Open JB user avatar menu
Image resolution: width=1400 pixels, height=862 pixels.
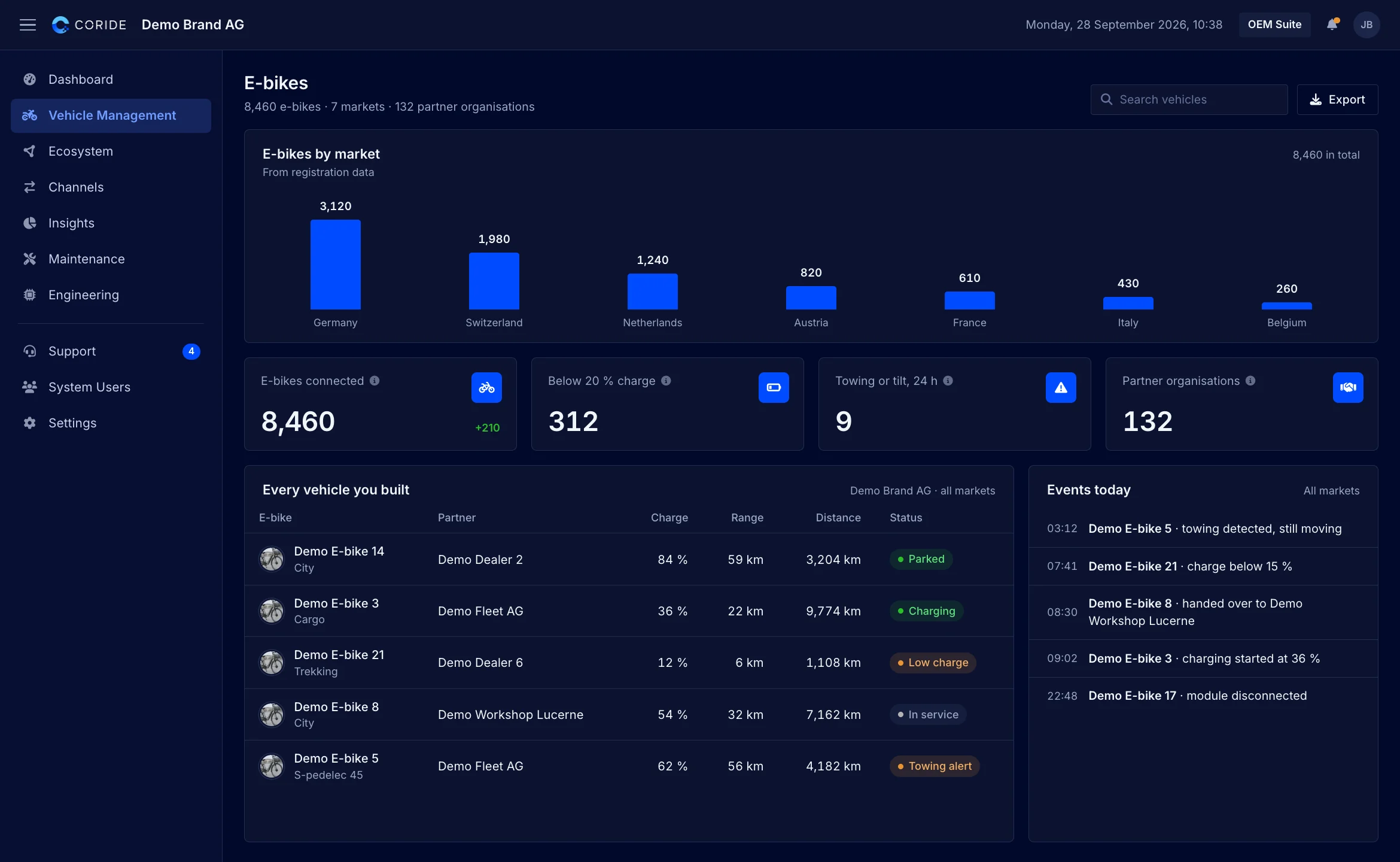pos(1366,25)
